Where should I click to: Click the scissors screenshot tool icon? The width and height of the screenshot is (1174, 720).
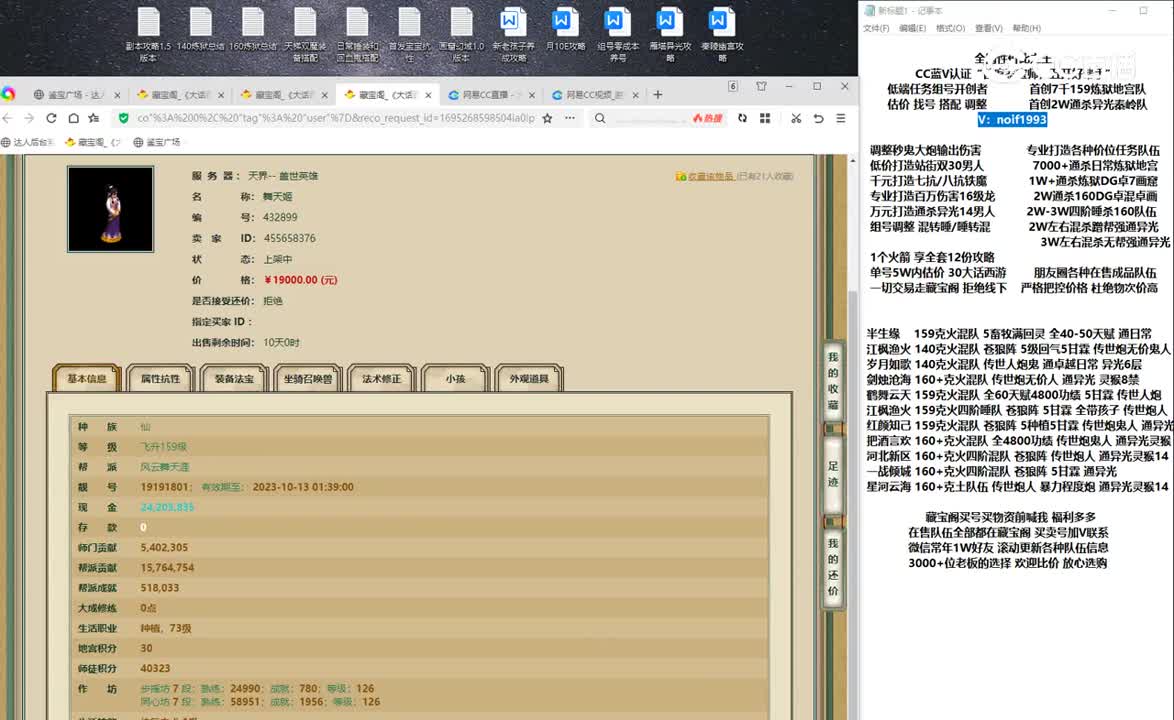(796, 118)
